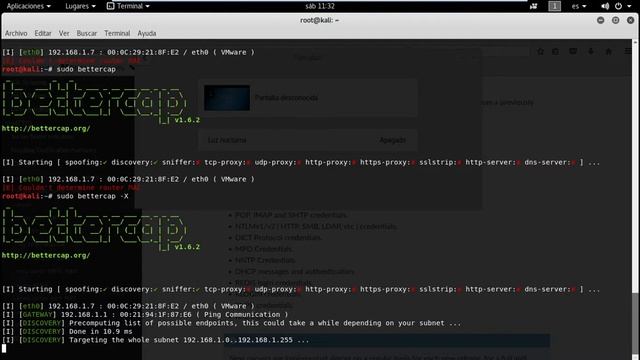
Task: Click the terminal scrollbar up arrow
Action: [x=635, y=42]
